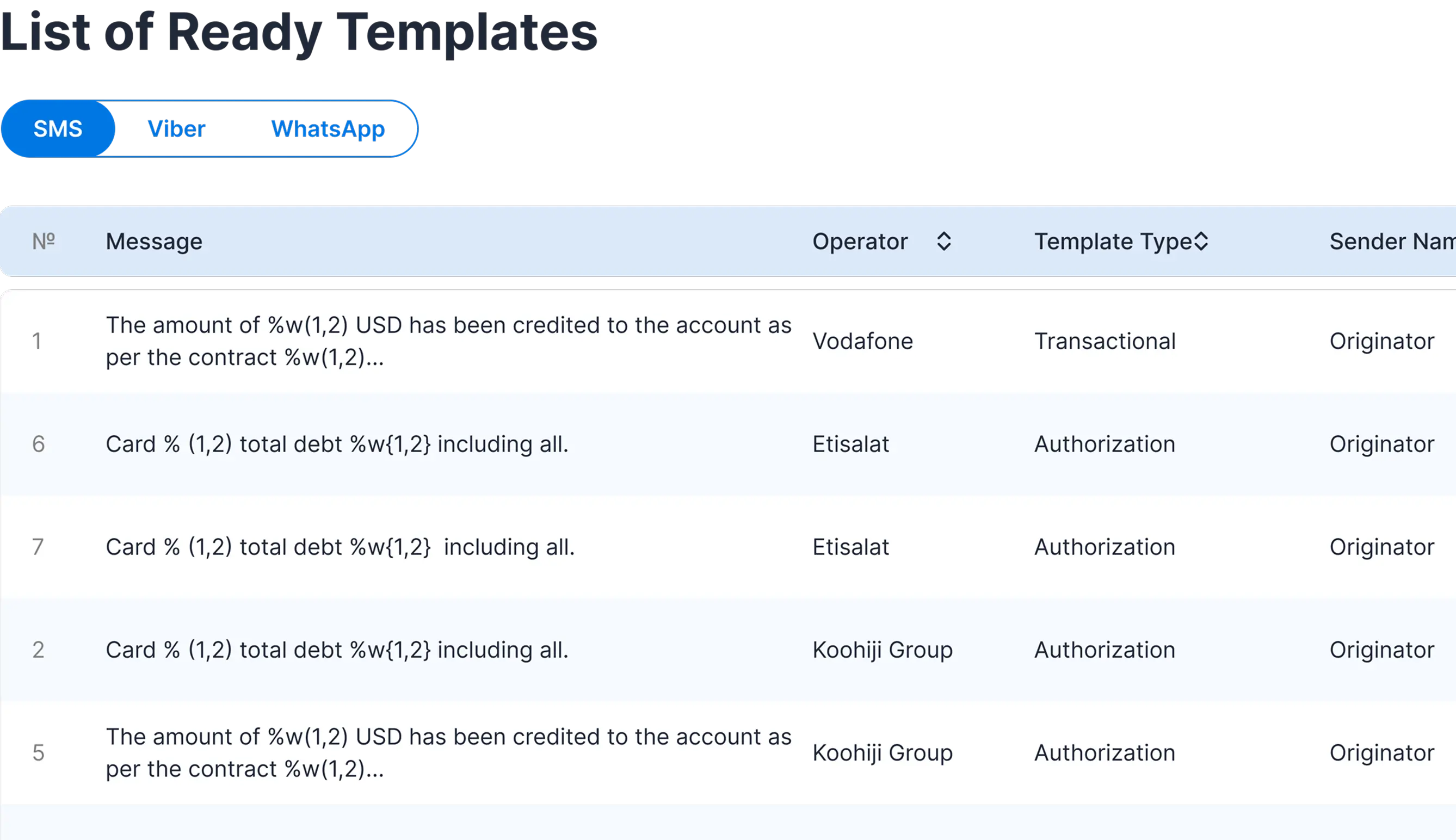Click Authorization template type in row 7
This screenshot has width=1456, height=840.
pos(1105,546)
